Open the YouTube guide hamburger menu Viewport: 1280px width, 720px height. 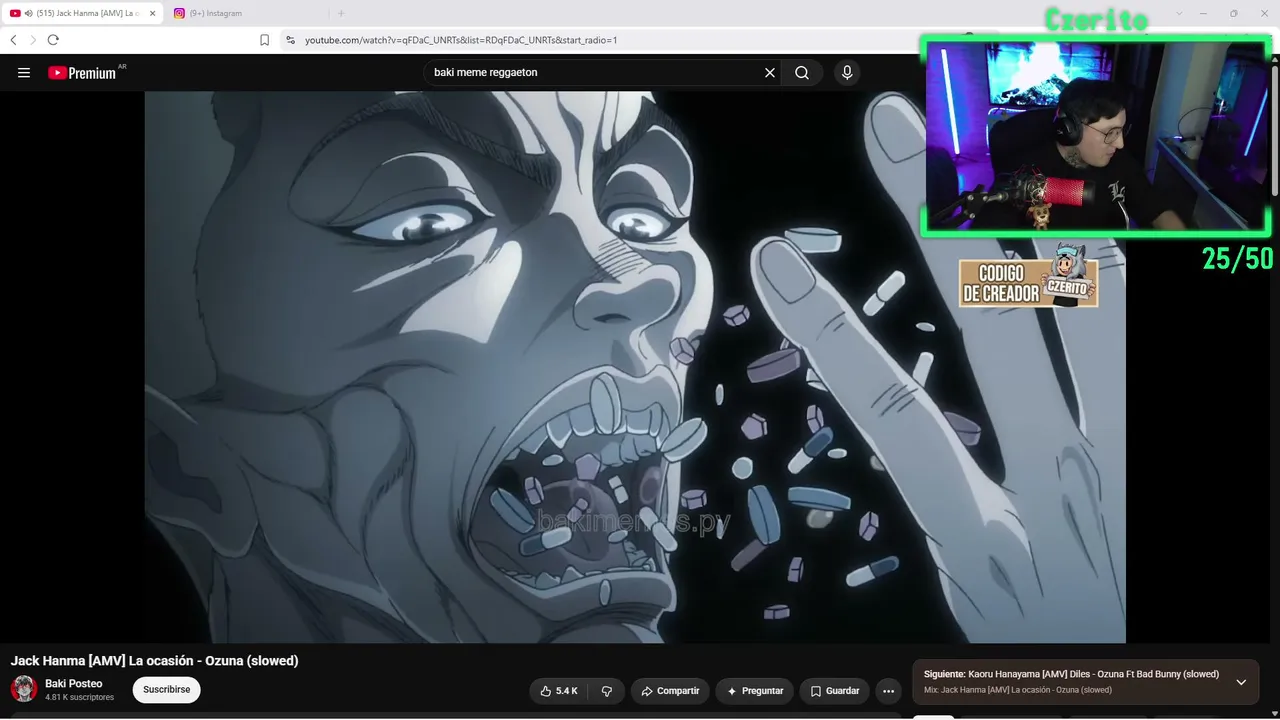(x=24, y=73)
